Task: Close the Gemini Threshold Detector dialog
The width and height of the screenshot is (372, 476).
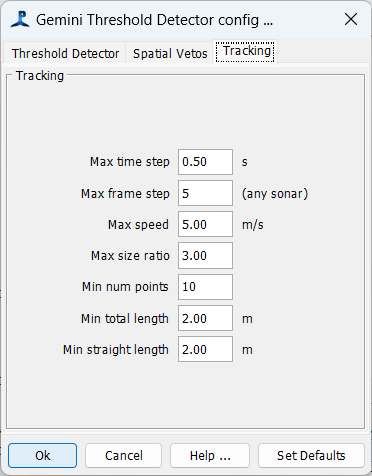Action: click(x=351, y=19)
